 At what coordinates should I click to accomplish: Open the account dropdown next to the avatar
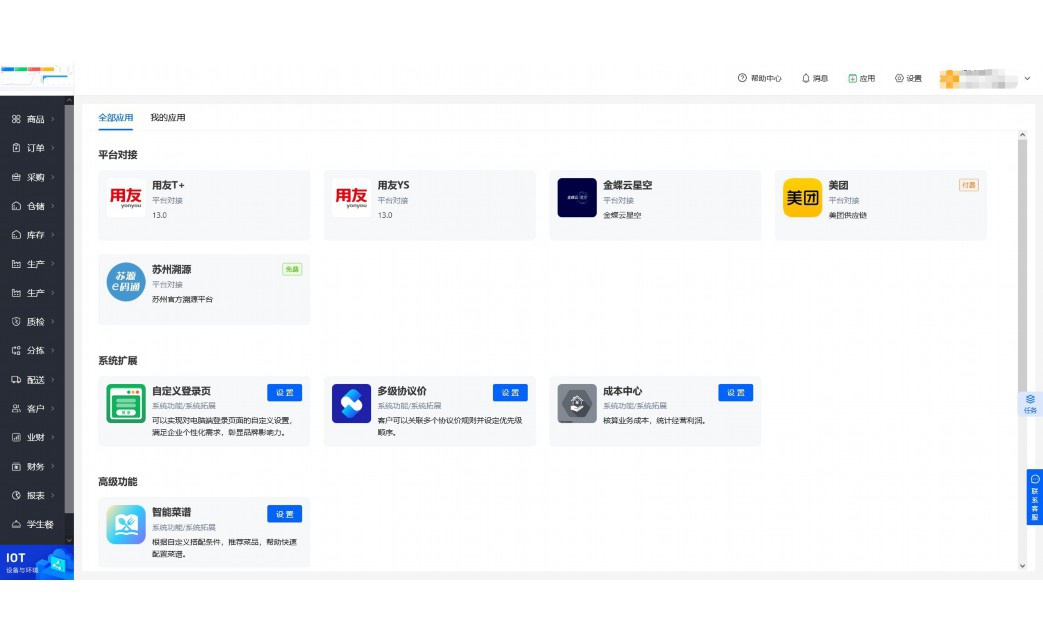[1025, 78]
